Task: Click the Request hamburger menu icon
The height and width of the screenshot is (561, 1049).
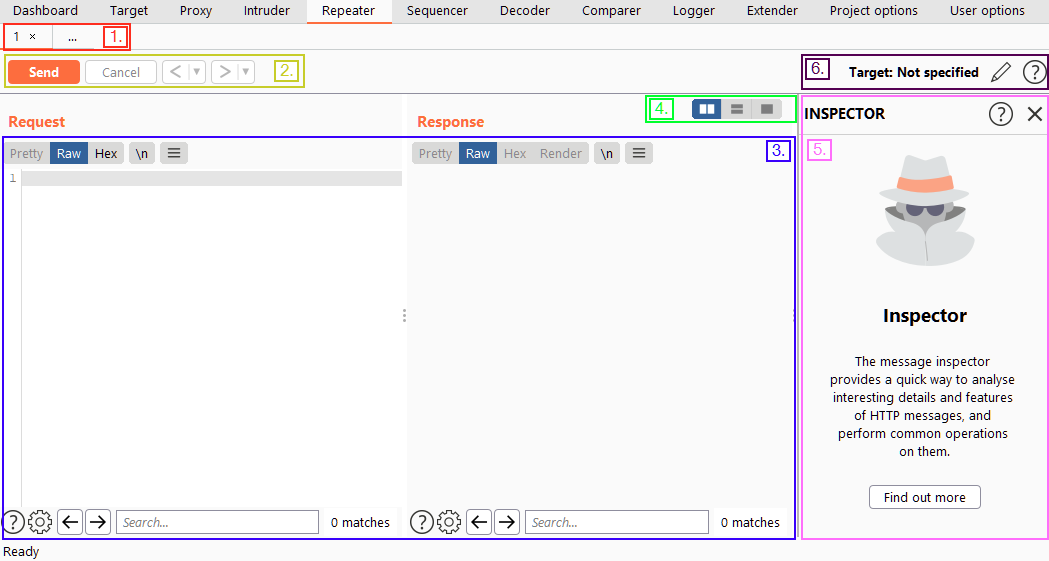Action: click(174, 153)
